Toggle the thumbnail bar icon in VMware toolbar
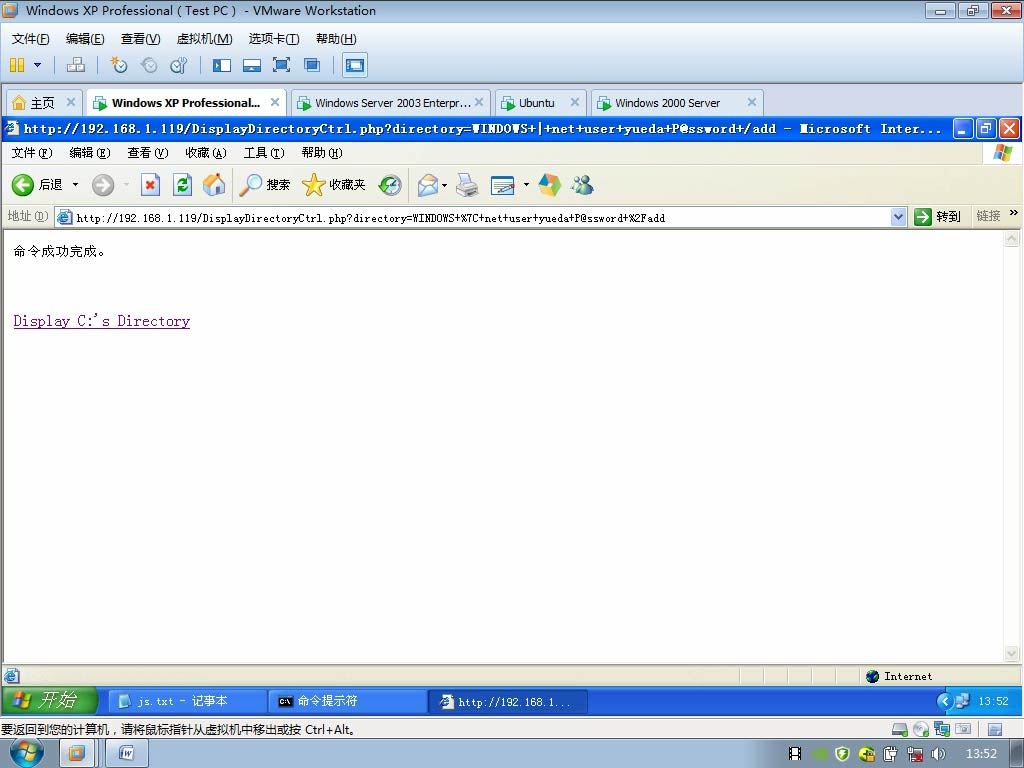The height and width of the screenshot is (768, 1024). [x=251, y=65]
